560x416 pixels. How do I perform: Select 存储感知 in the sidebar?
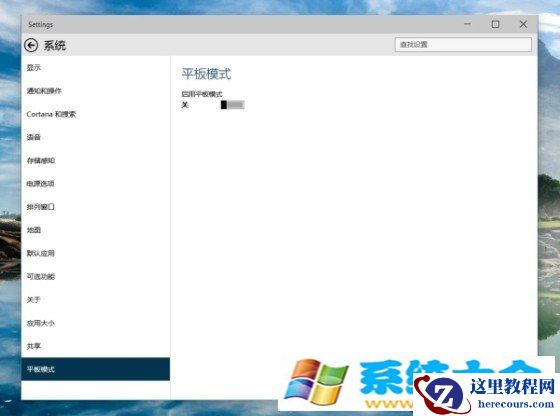(x=96, y=160)
